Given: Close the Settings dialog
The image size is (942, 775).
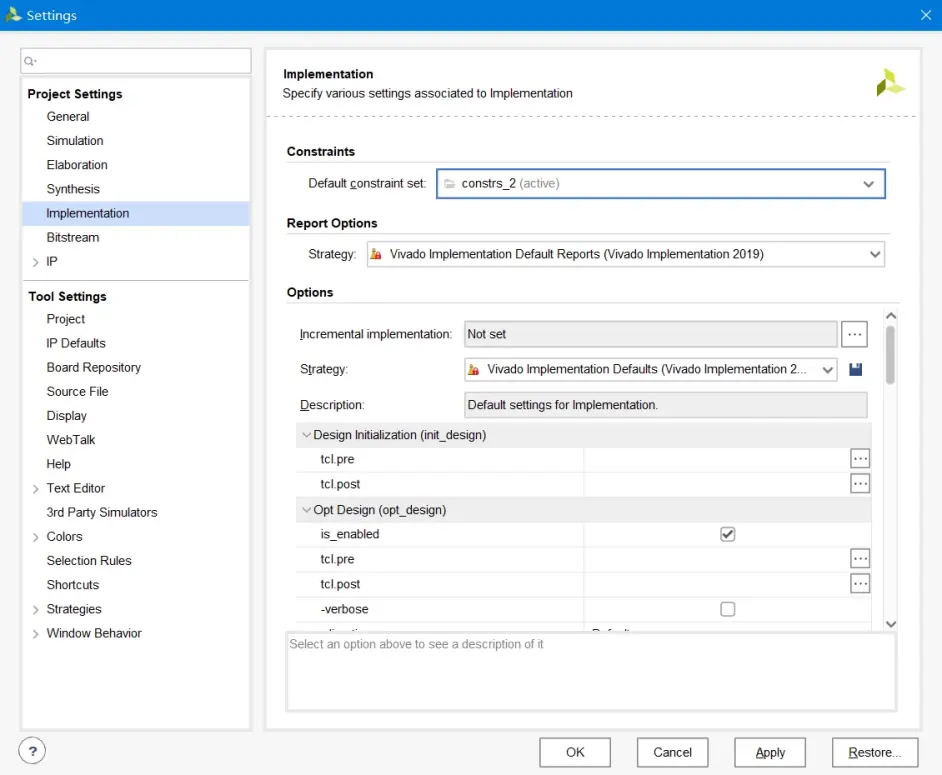Looking at the screenshot, I should click(x=926, y=15).
